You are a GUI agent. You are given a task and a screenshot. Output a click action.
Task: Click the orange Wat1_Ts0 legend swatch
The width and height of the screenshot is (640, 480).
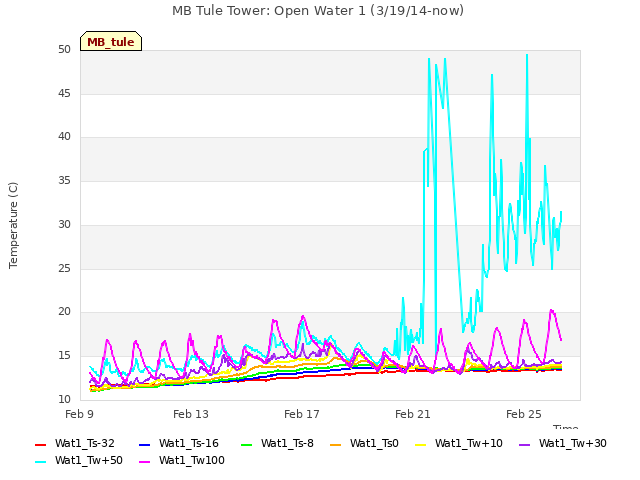336,444
